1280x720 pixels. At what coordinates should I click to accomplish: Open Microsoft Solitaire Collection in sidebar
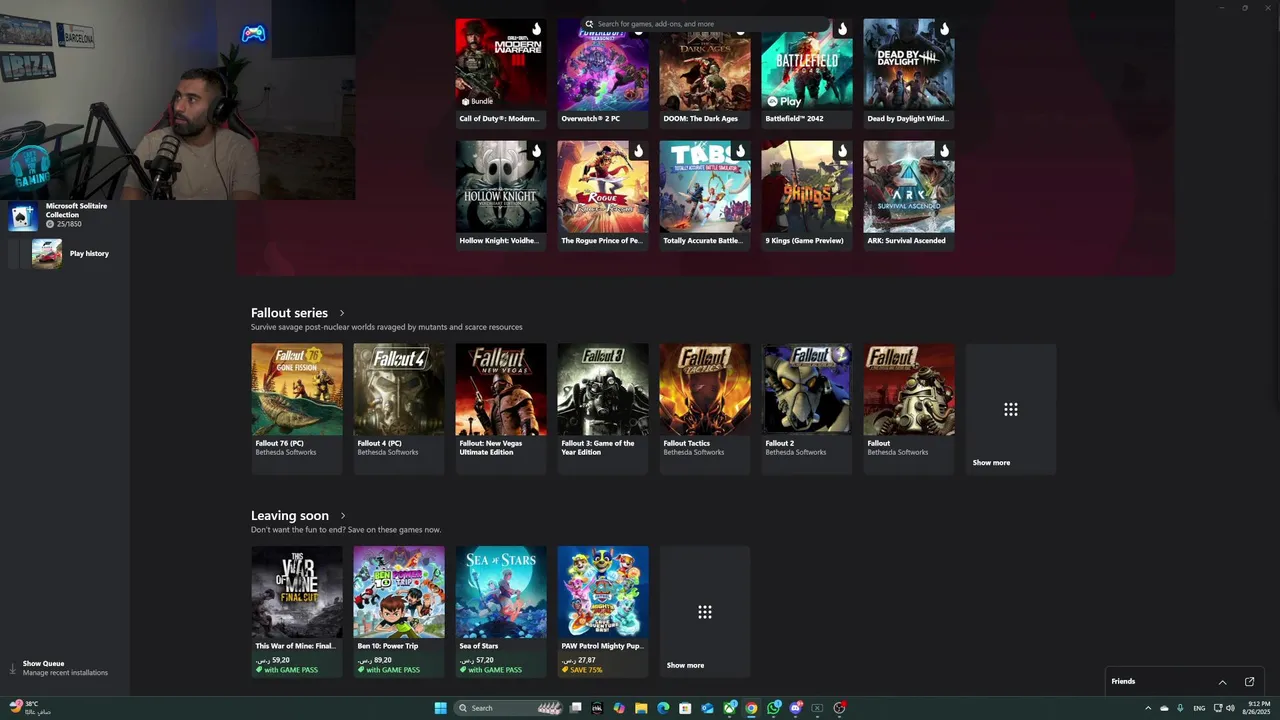click(x=64, y=215)
